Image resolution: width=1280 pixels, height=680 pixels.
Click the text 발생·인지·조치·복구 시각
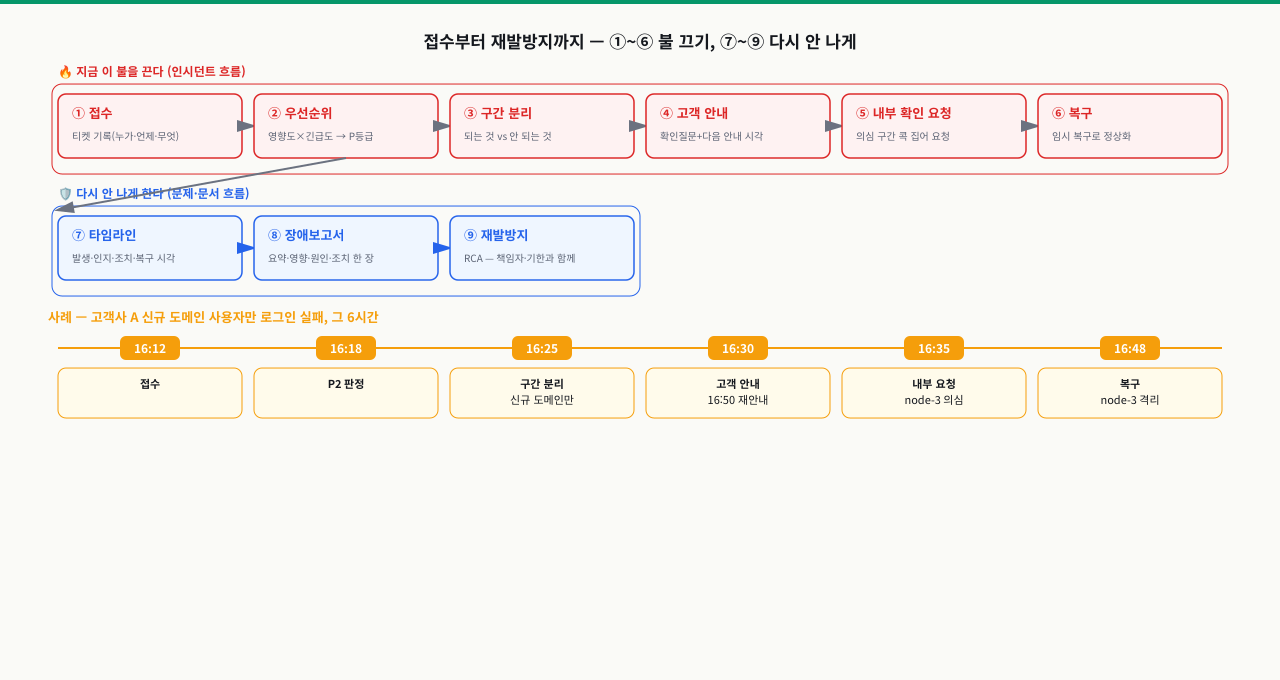pos(123,258)
